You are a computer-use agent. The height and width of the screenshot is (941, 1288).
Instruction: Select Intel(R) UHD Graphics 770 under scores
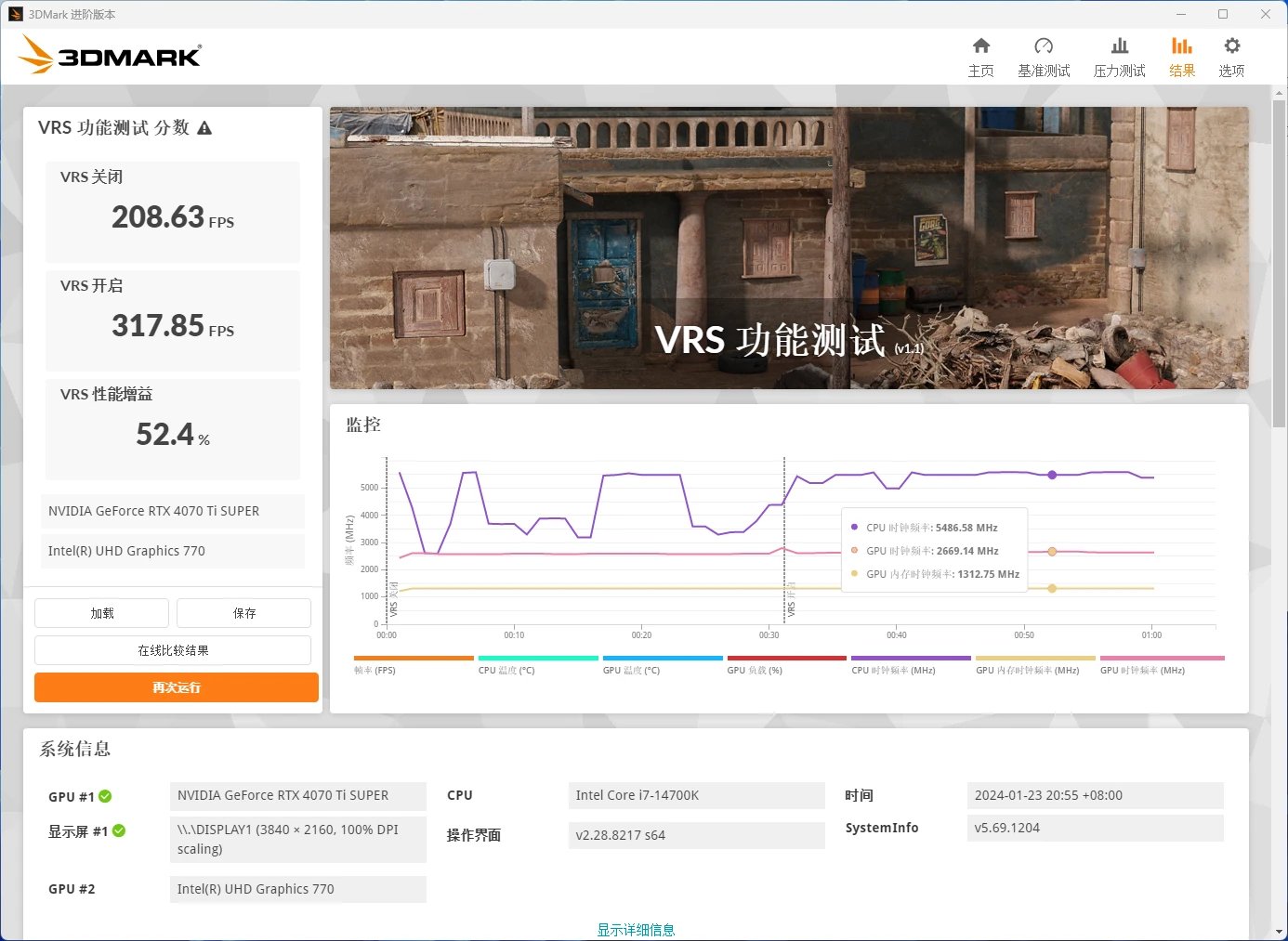173,551
